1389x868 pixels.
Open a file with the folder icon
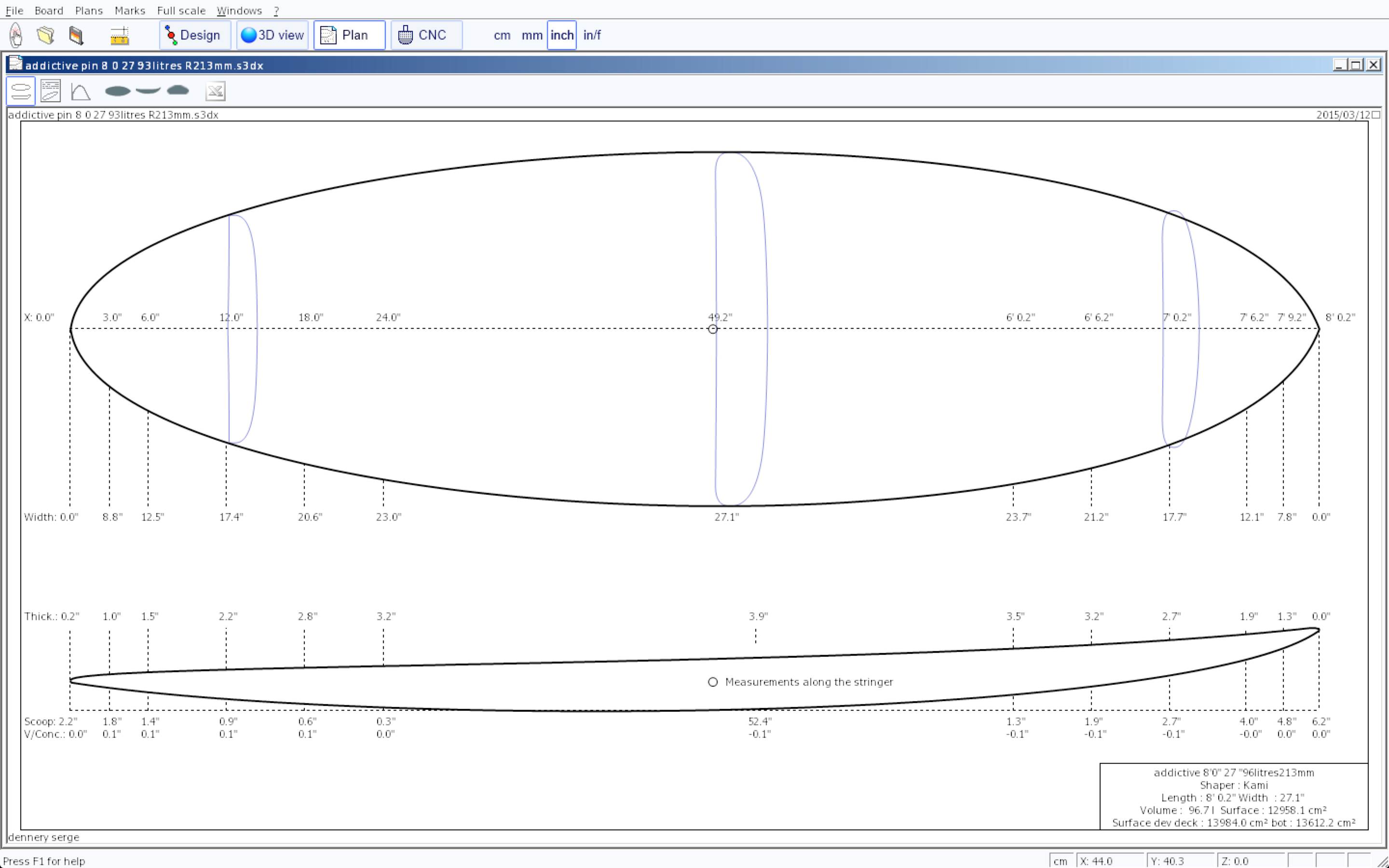[46, 35]
